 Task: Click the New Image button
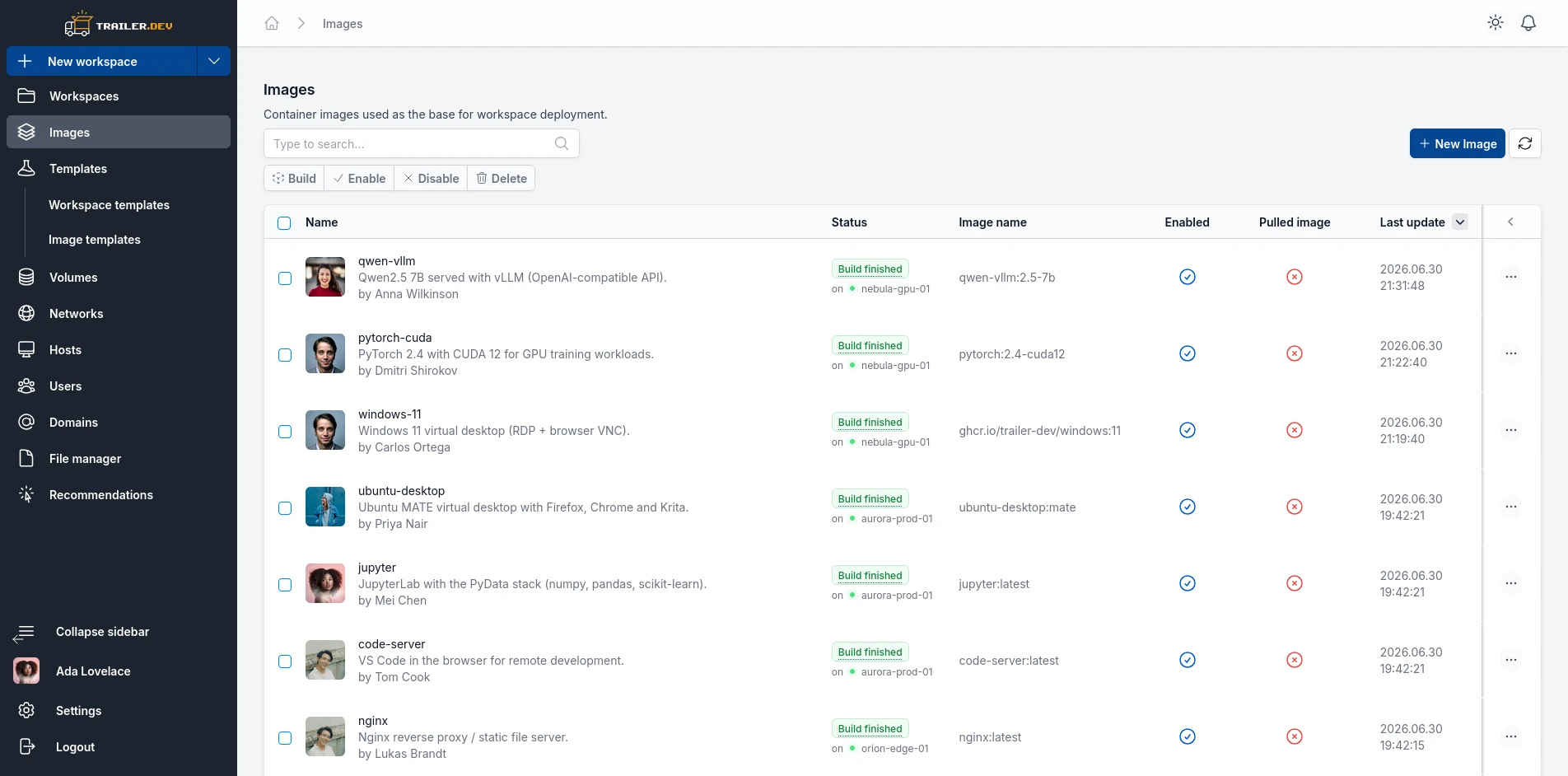pos(1458,143)
